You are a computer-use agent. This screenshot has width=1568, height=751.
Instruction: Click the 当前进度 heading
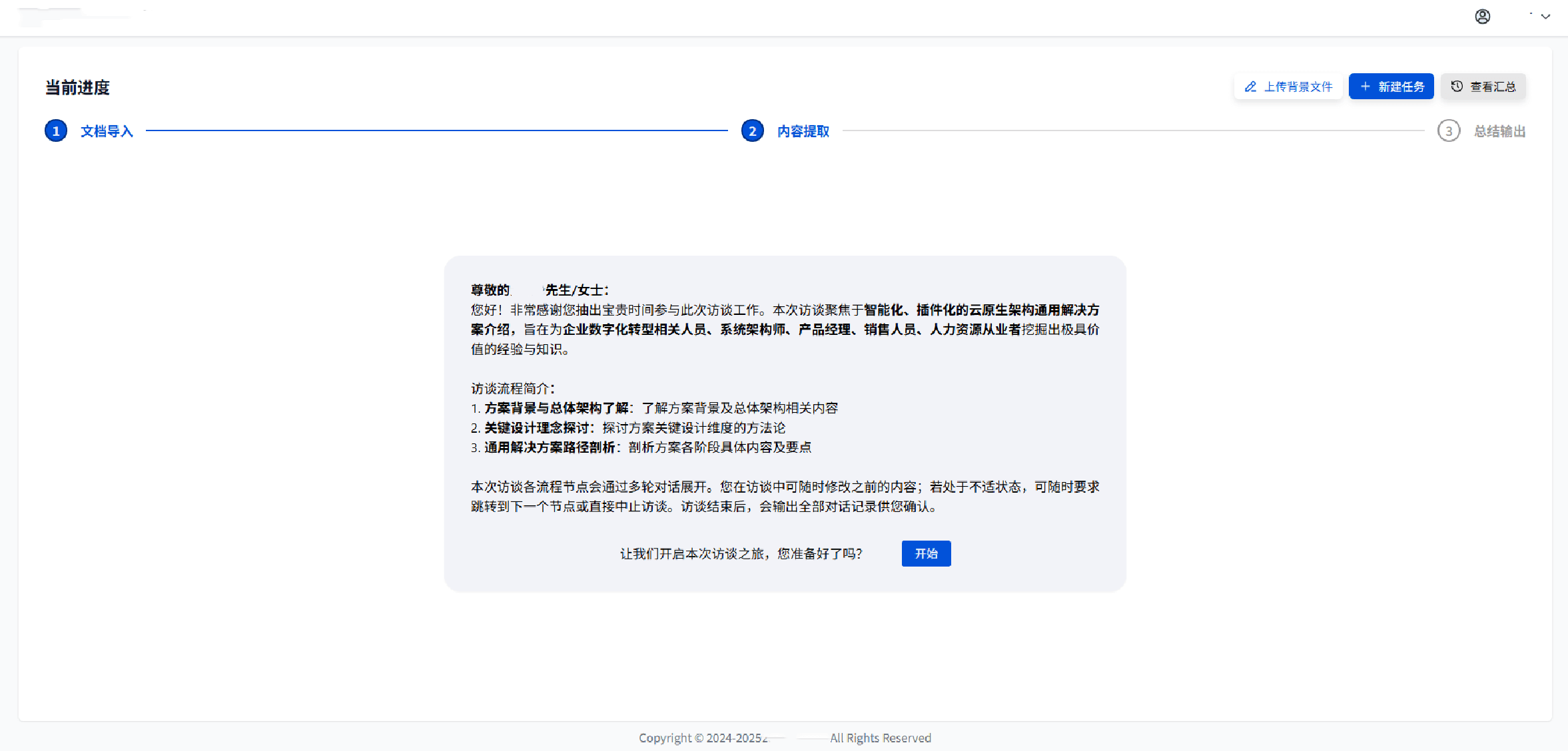pos(77,87)
